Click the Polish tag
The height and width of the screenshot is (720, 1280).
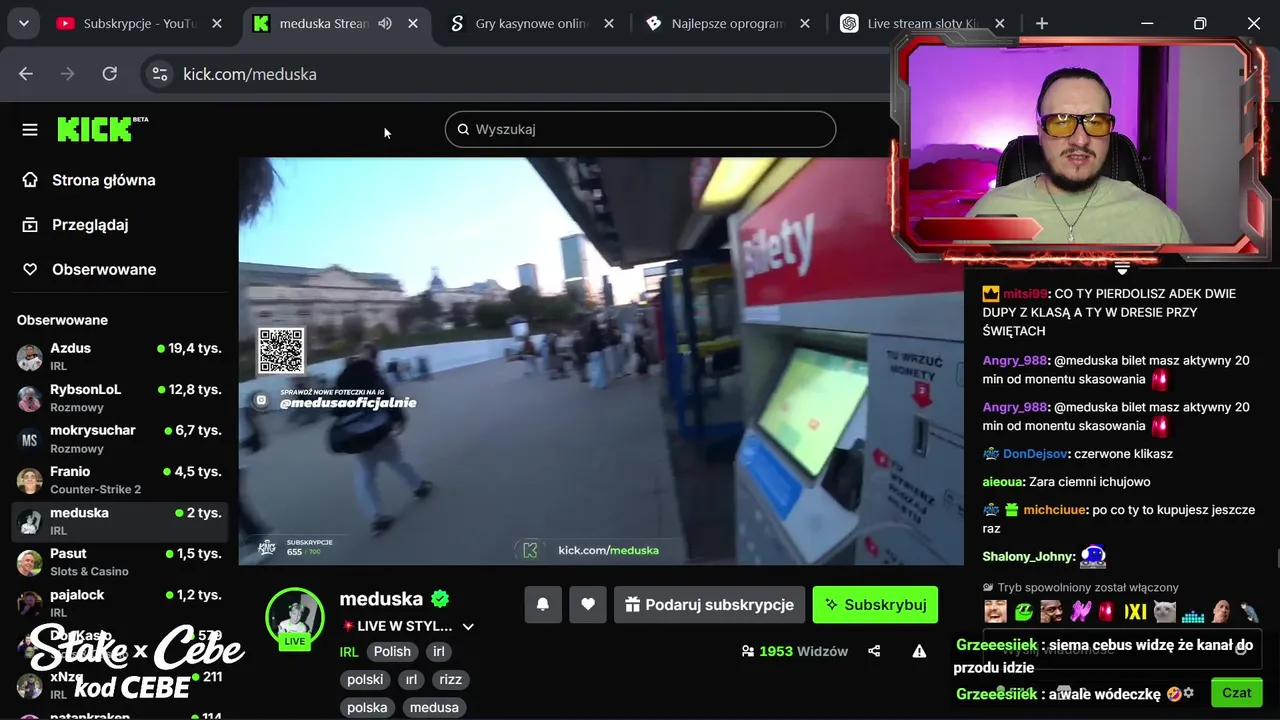392,651
